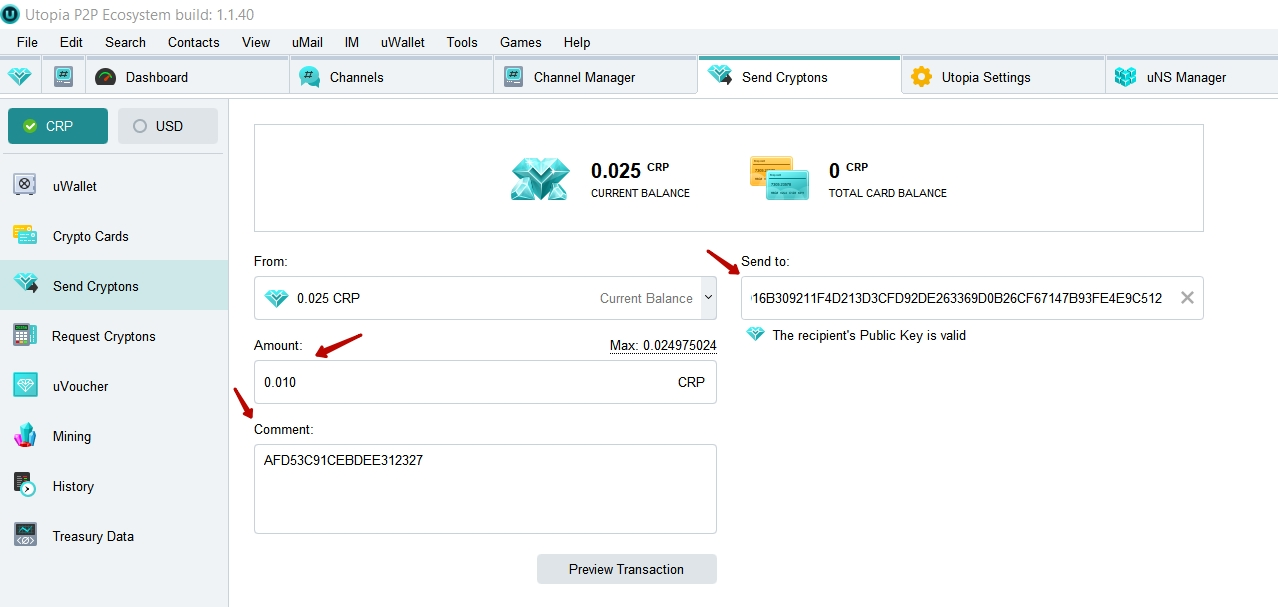
Task: Open the View menu
Action: coord(256,42)
